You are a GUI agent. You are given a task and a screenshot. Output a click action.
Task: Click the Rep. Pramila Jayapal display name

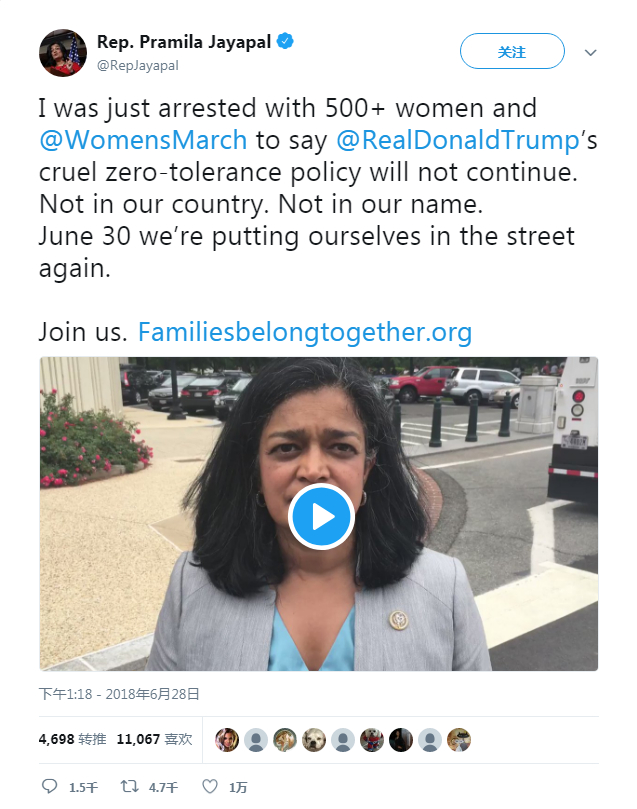(x=184, y=42)
